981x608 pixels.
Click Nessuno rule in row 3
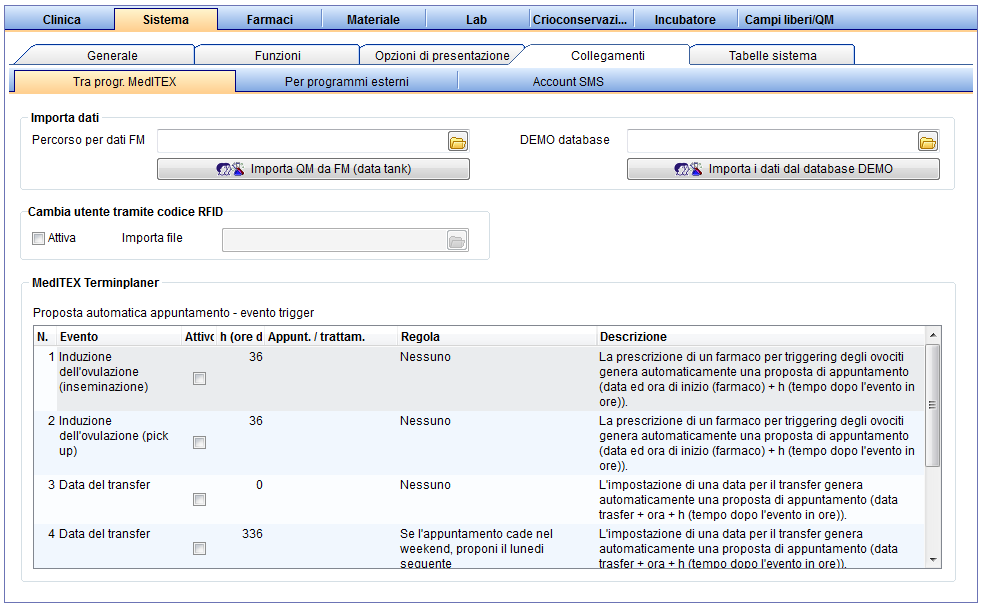pyautogui.click(x=425, y=485)
